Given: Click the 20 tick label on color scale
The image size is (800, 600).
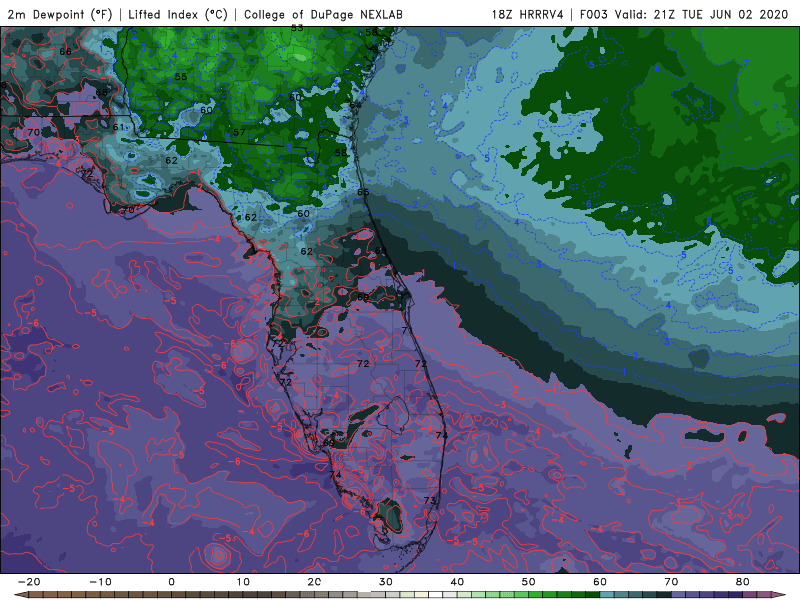Looking at the screenshot, I should [x=314, y=582].
